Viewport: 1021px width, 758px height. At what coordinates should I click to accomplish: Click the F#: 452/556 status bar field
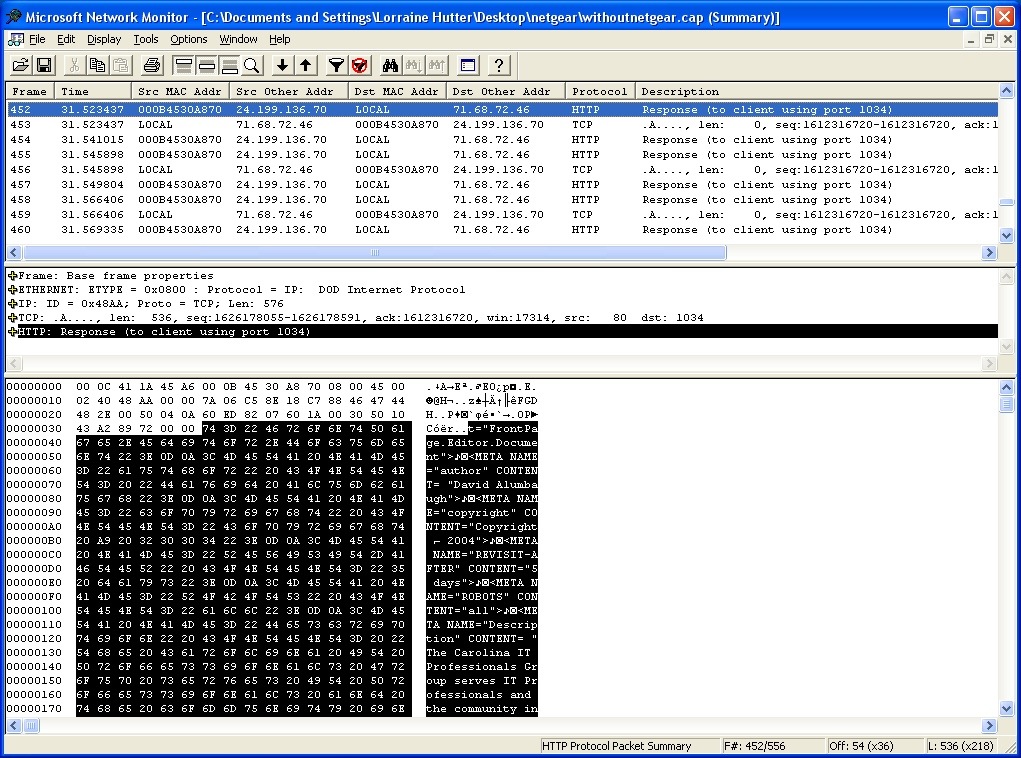[x=773, y=746]
